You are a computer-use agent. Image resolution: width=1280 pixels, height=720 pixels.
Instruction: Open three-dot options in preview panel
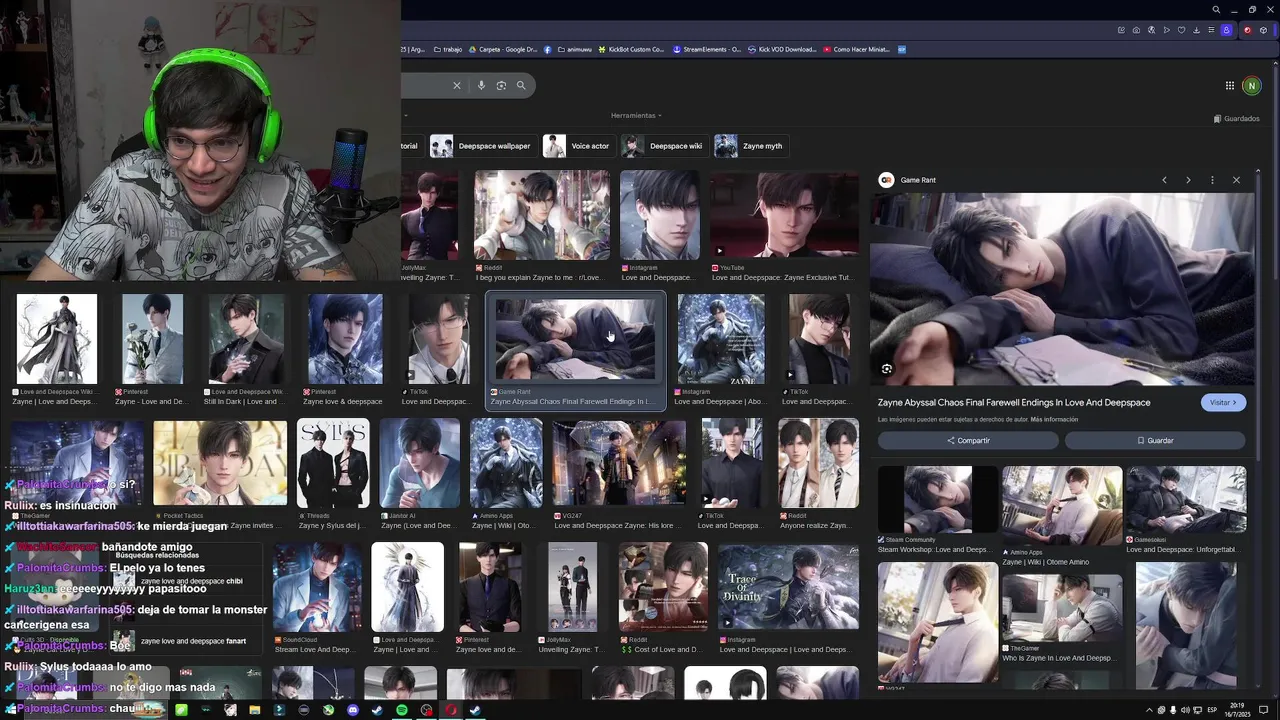[1212, 180]
